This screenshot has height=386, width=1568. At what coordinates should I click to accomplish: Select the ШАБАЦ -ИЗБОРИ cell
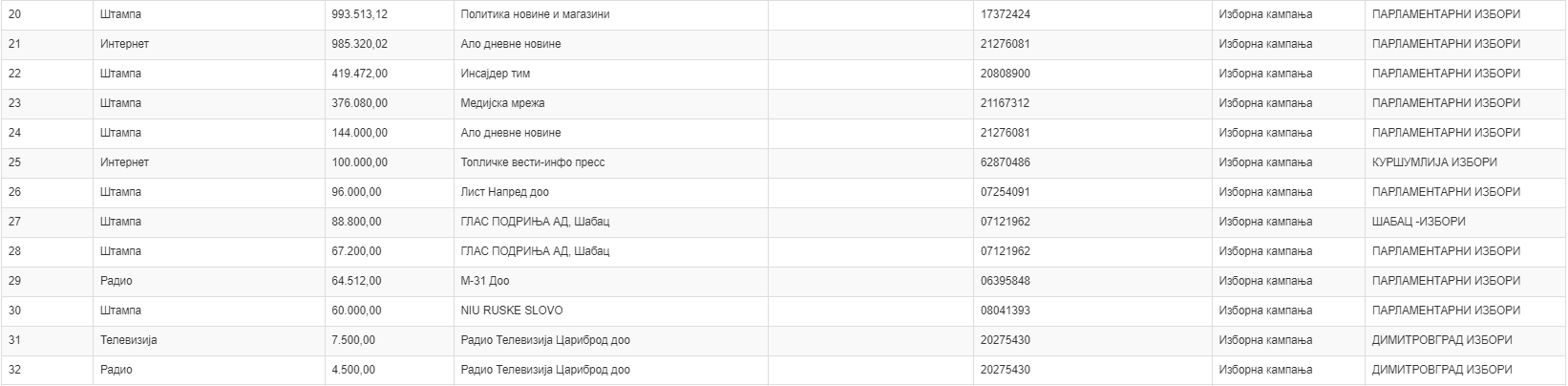click(1418, 222)
